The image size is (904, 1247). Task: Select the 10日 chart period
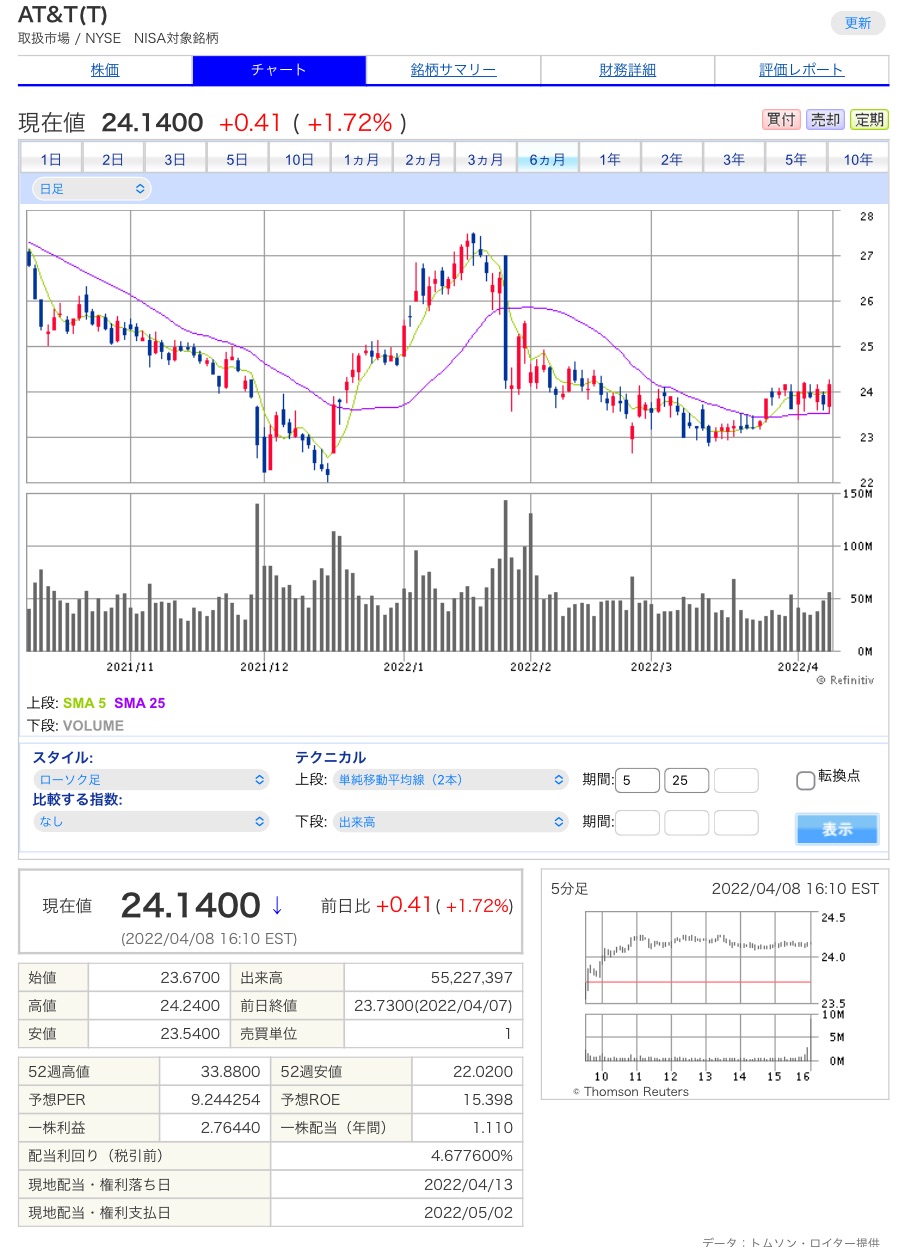(x=299, y=159)
